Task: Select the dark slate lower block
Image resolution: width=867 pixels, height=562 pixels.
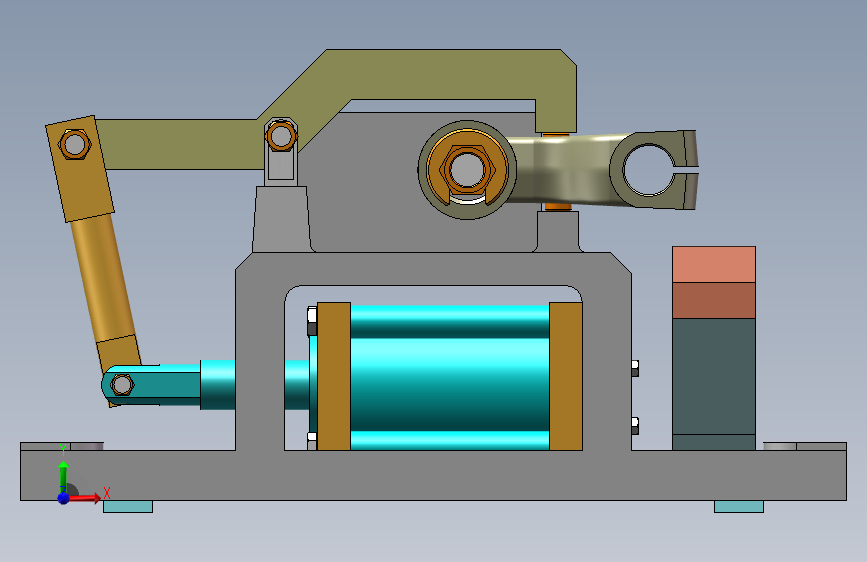Action: (714, 376)
